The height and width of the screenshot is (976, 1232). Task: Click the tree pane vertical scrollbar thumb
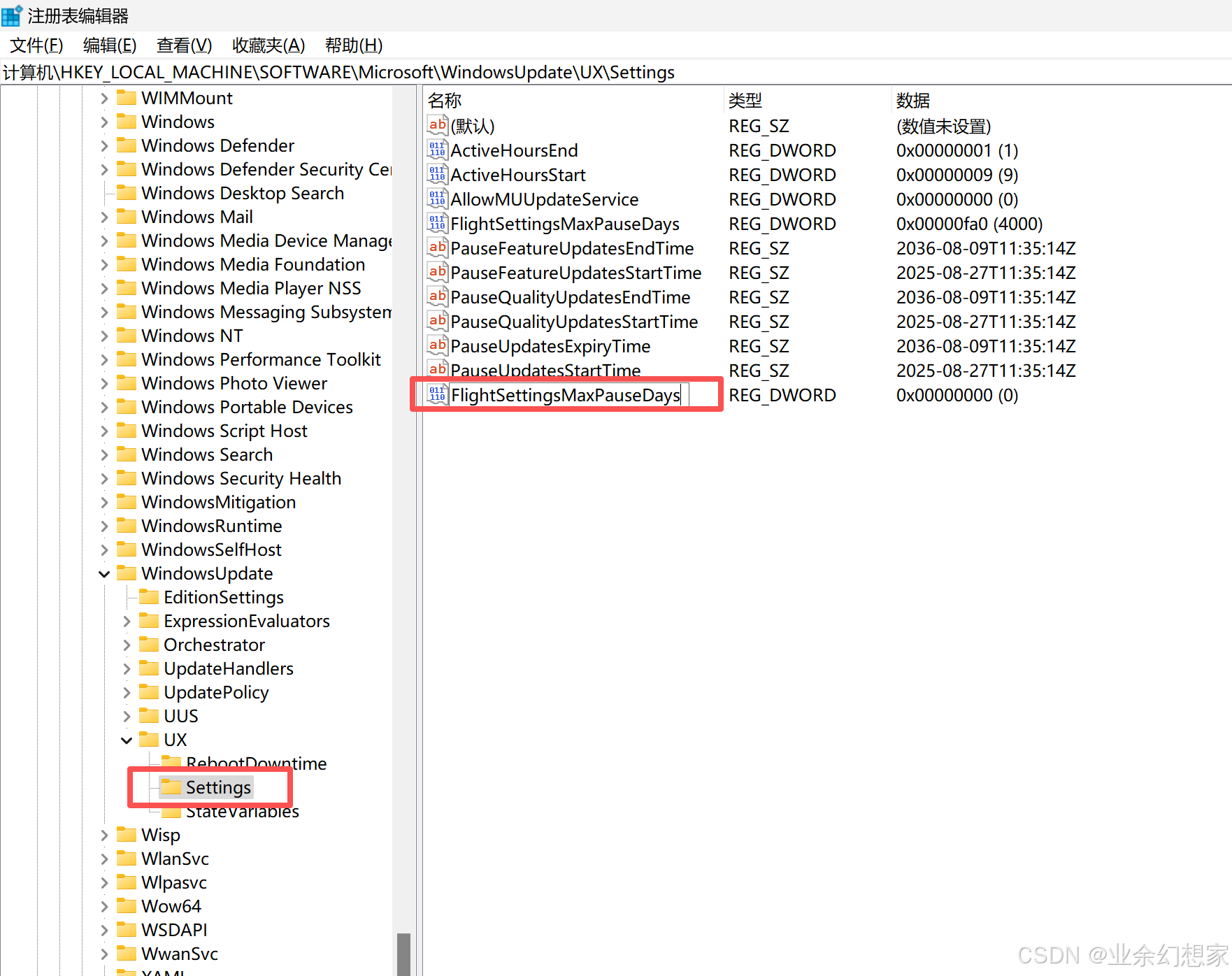coord(403,954)
